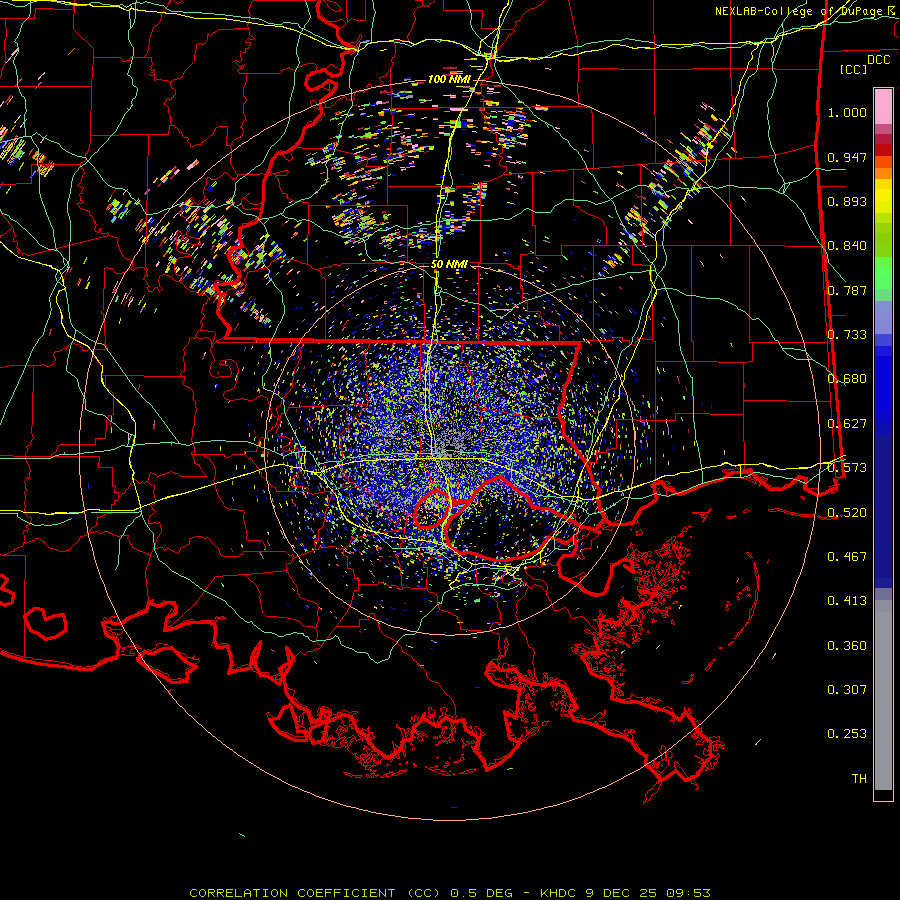
Task: Select the 1.000 value on the color scale
Action: [x=847, y=112]
